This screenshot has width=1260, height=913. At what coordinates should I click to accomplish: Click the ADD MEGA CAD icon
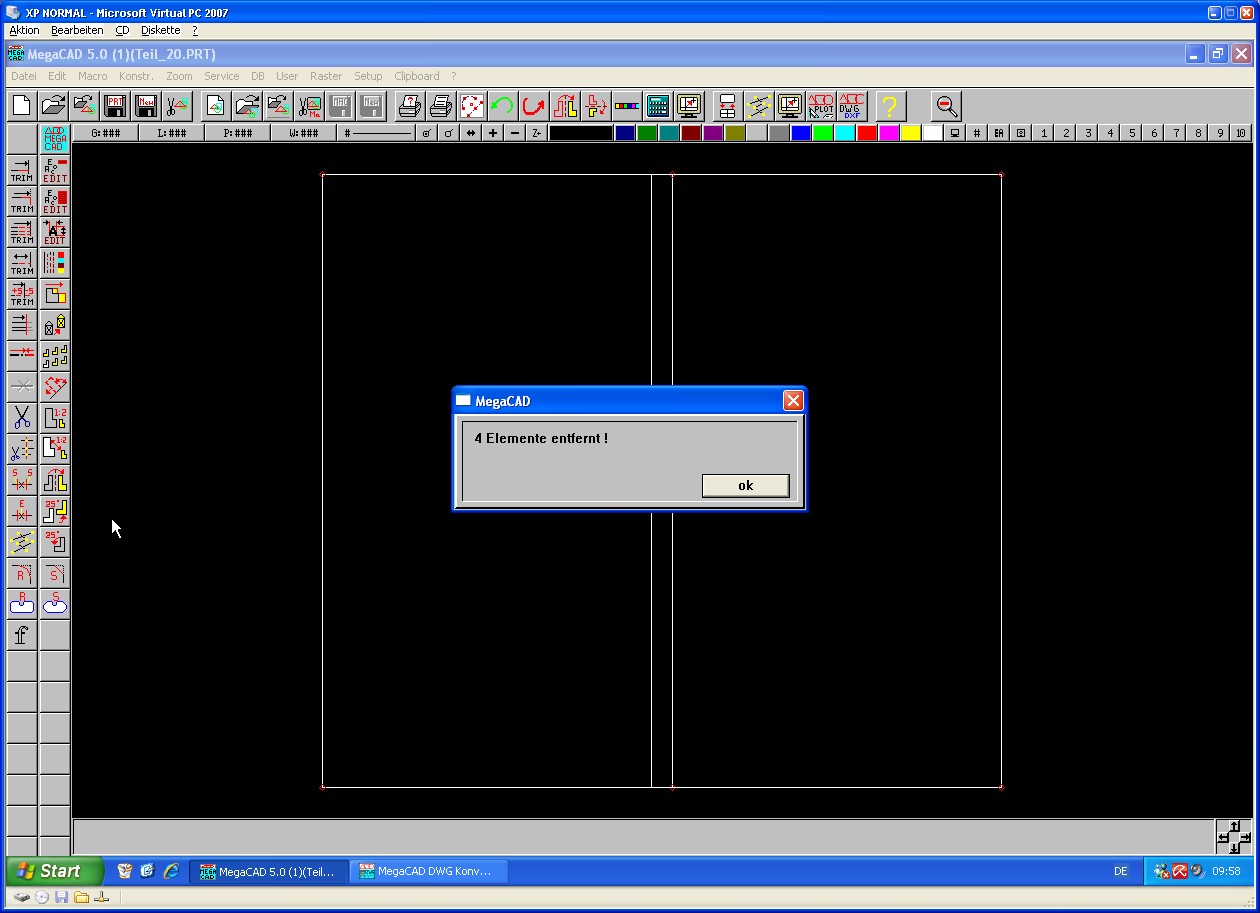click(55, 139)
